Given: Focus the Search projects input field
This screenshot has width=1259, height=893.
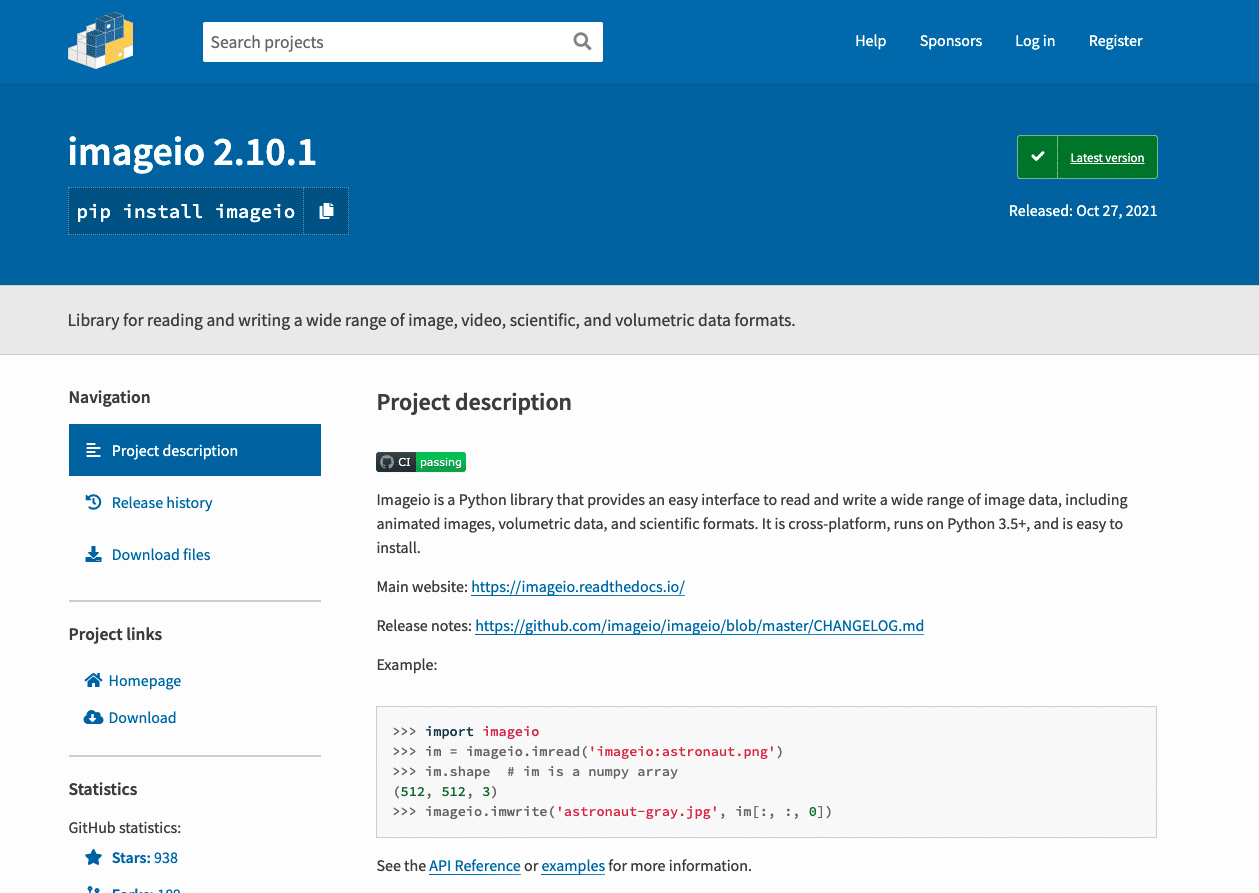Looking at the screenshot, I should pyautogui.click(x=385, y=42).
